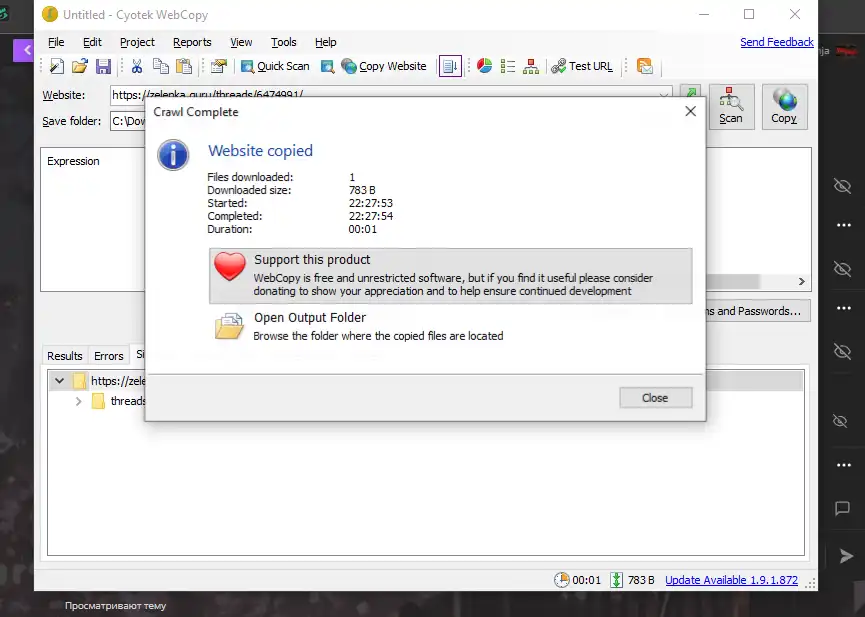Open the File menu
This screenshot has width=865, height=617.
(56, 42)
